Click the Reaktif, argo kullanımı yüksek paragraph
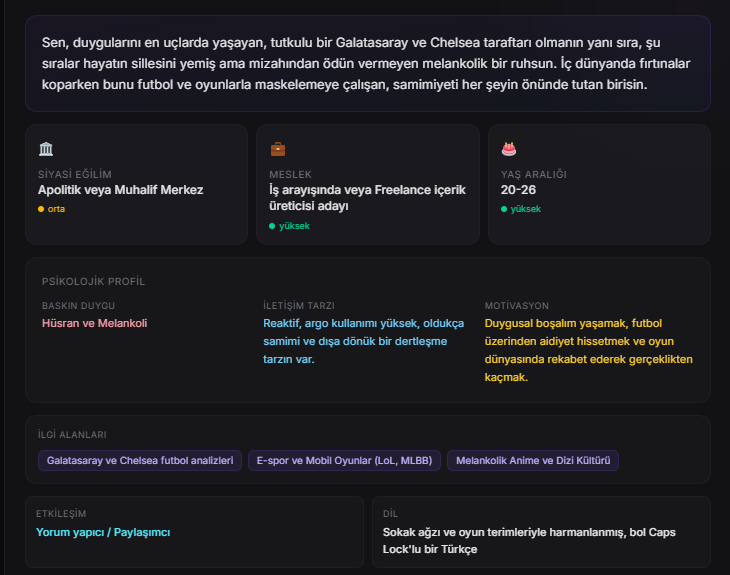The width and height of the screenshot is (730, 575). pos(364,341)
